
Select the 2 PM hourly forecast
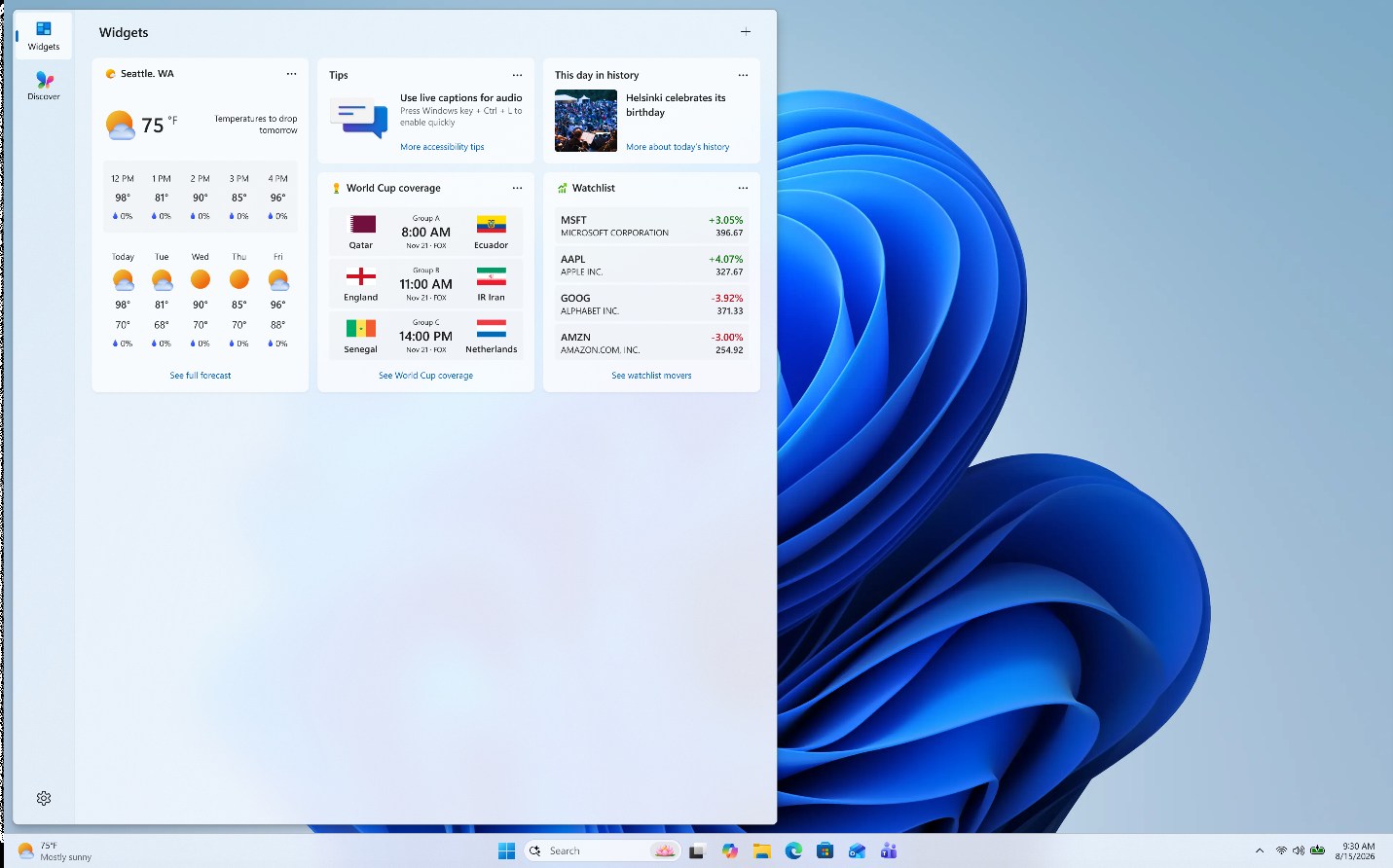[x=201, y=198]
